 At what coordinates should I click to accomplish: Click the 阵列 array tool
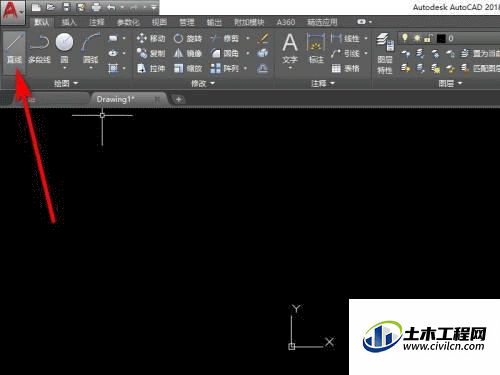pos(225,68)
